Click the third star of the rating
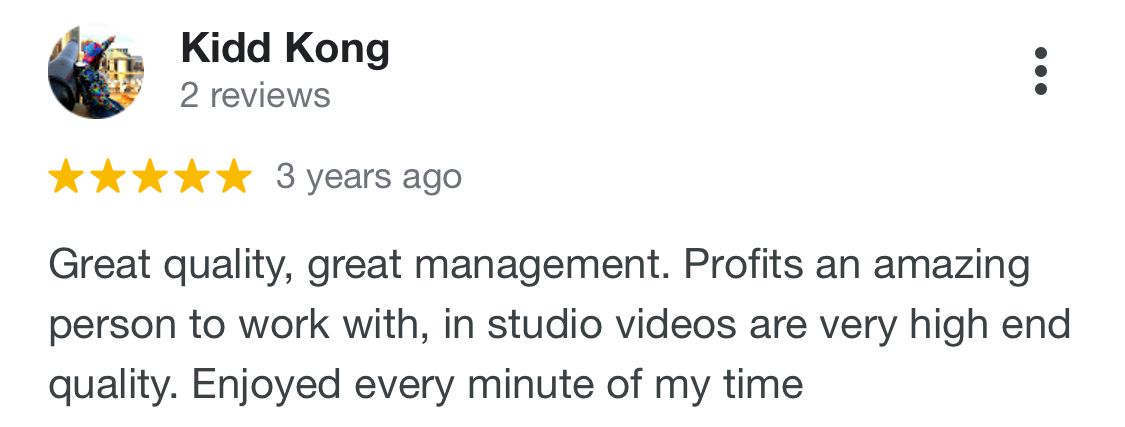Viewport: 1125px width, 427px height. click(x=150, y=177)
